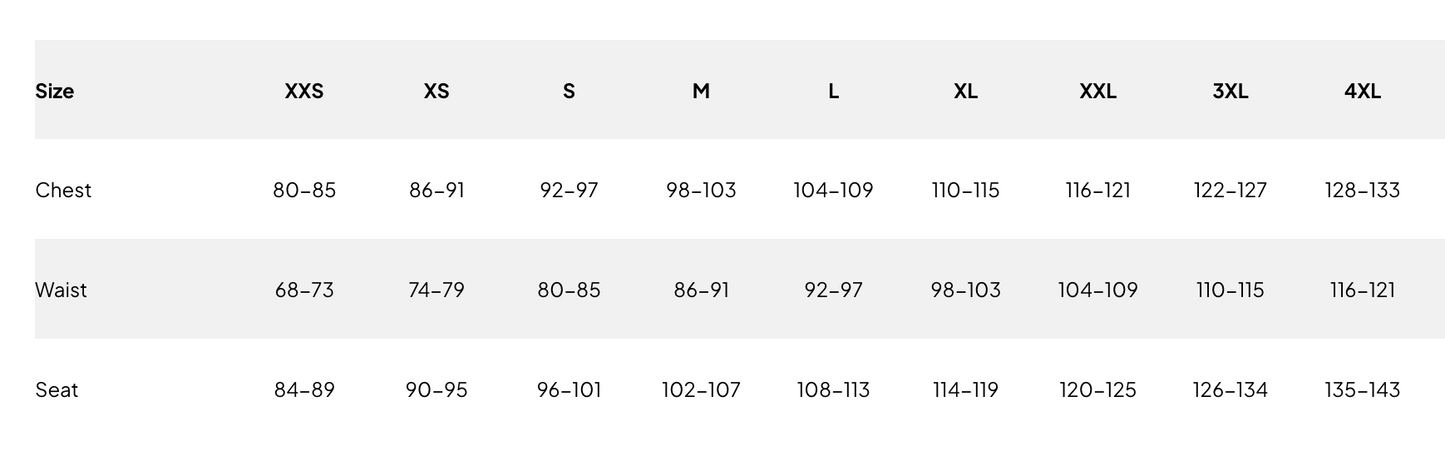Click the M size column header
Viewport: 1445px width, 476px height.
pos(701,91)
